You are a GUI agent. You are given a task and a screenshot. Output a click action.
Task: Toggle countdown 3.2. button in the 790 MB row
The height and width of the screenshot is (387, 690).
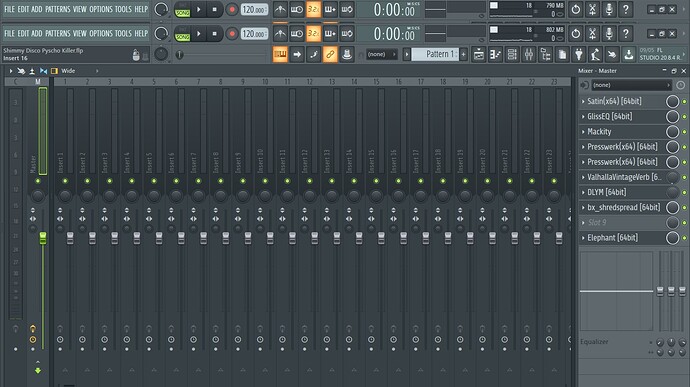(313, 9)
